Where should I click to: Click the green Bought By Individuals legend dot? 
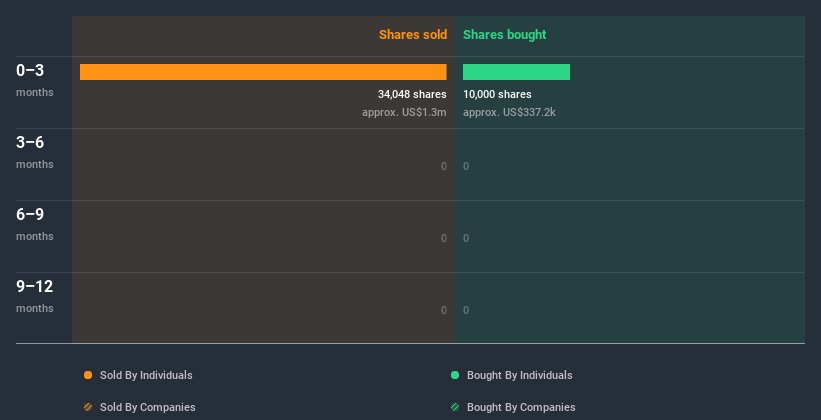pyautogui.click(x=455, y=375)
